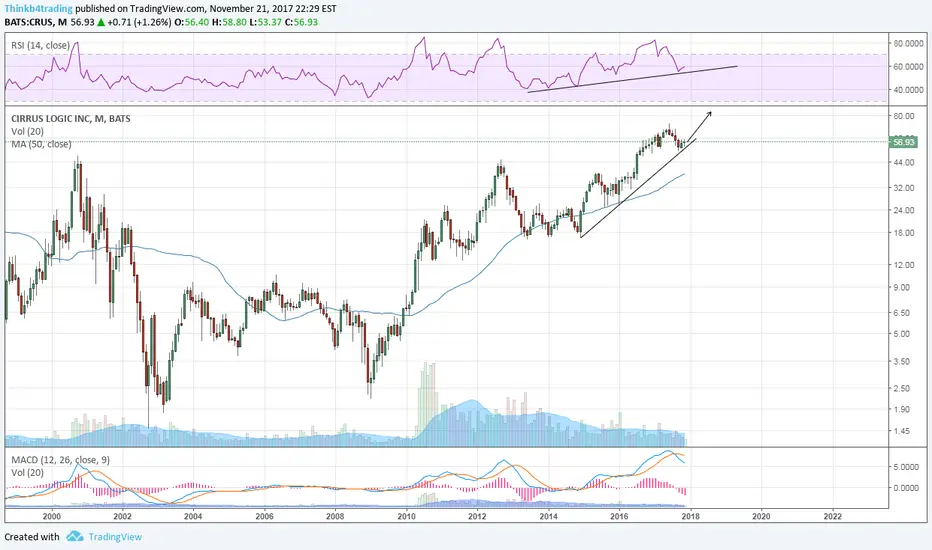Click the 2010 label on time axis
Image resolution: width=932 pixels, height=550 pixels.
407,516
